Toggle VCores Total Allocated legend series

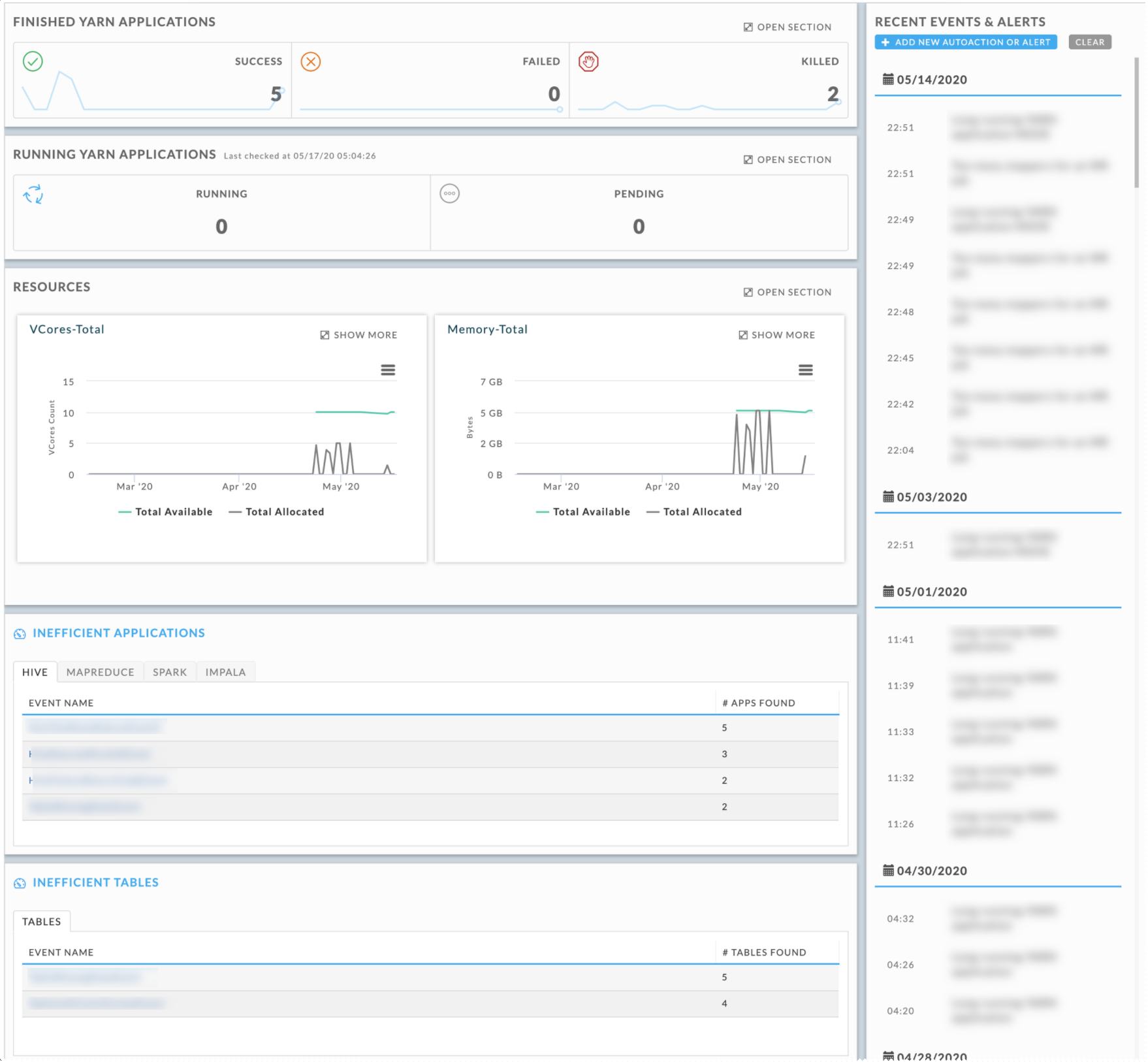276,512
